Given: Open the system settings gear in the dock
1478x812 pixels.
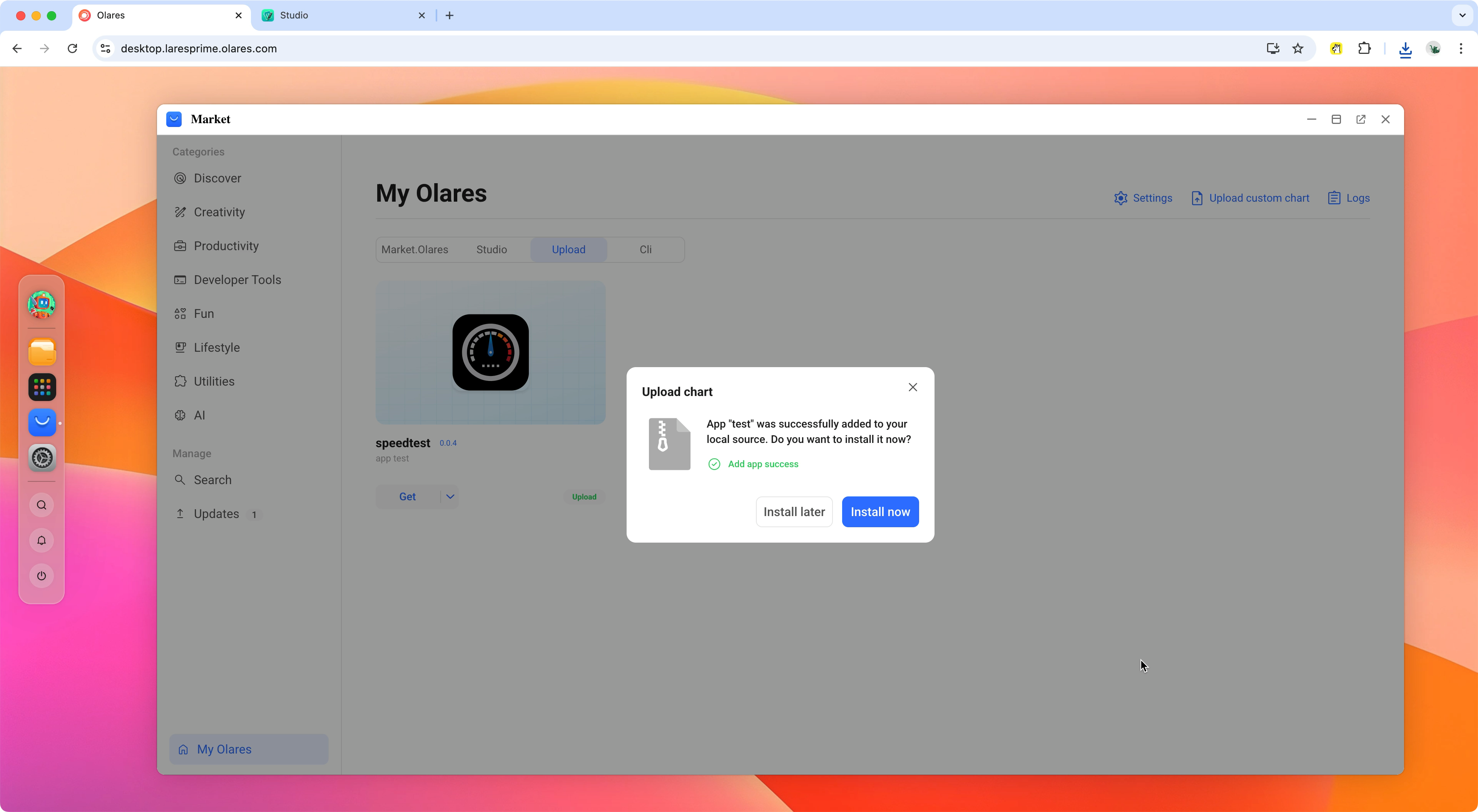Looking at the screenshot, I should pos(41,458).
